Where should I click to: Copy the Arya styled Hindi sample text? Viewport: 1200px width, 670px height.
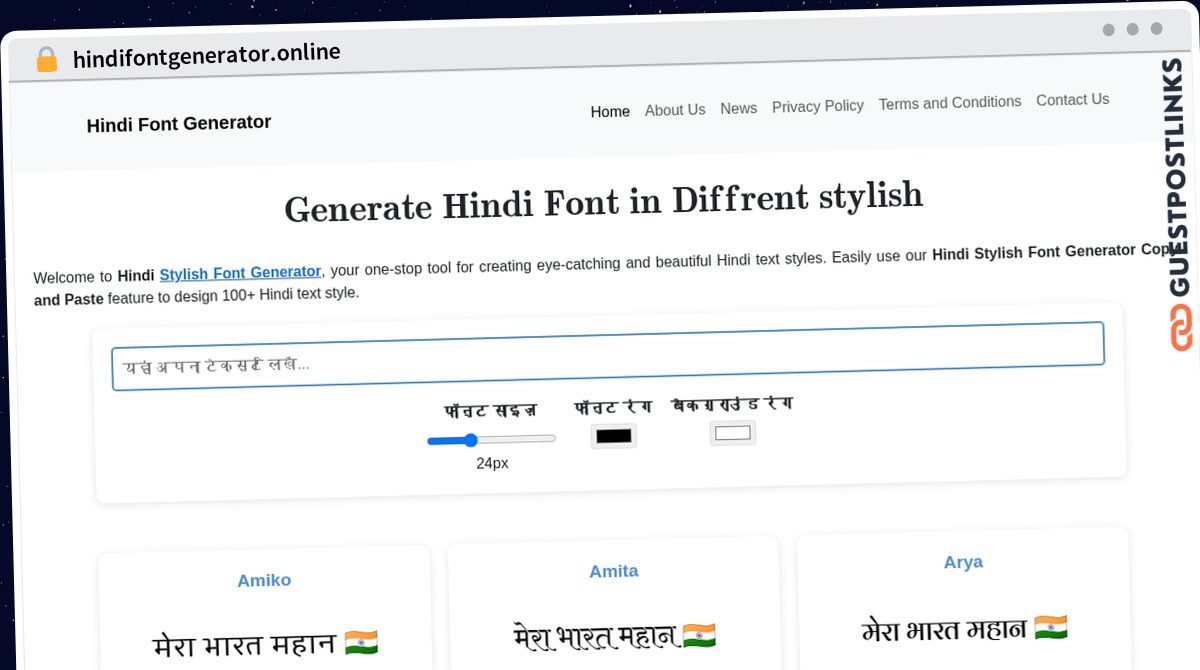964,629
